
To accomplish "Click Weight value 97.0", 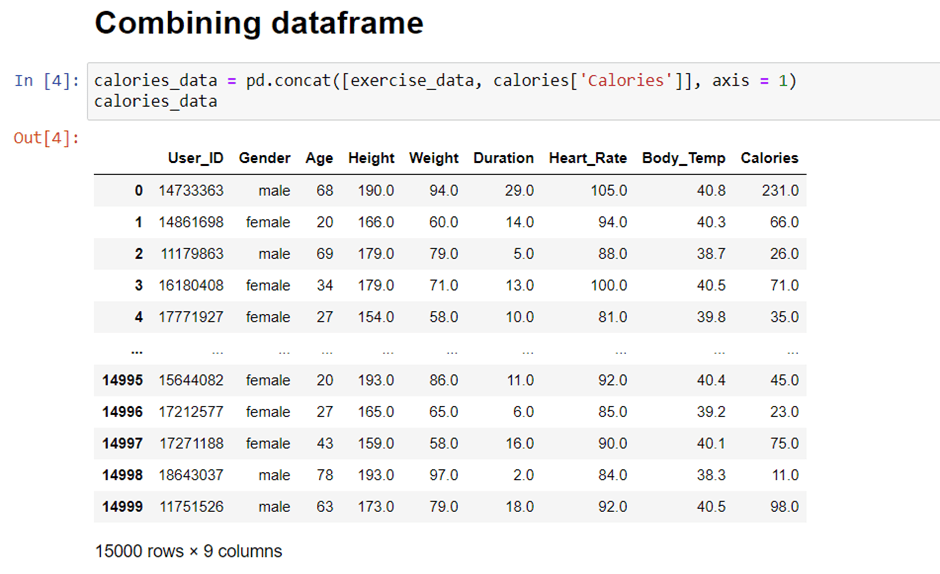I will 444,476.
